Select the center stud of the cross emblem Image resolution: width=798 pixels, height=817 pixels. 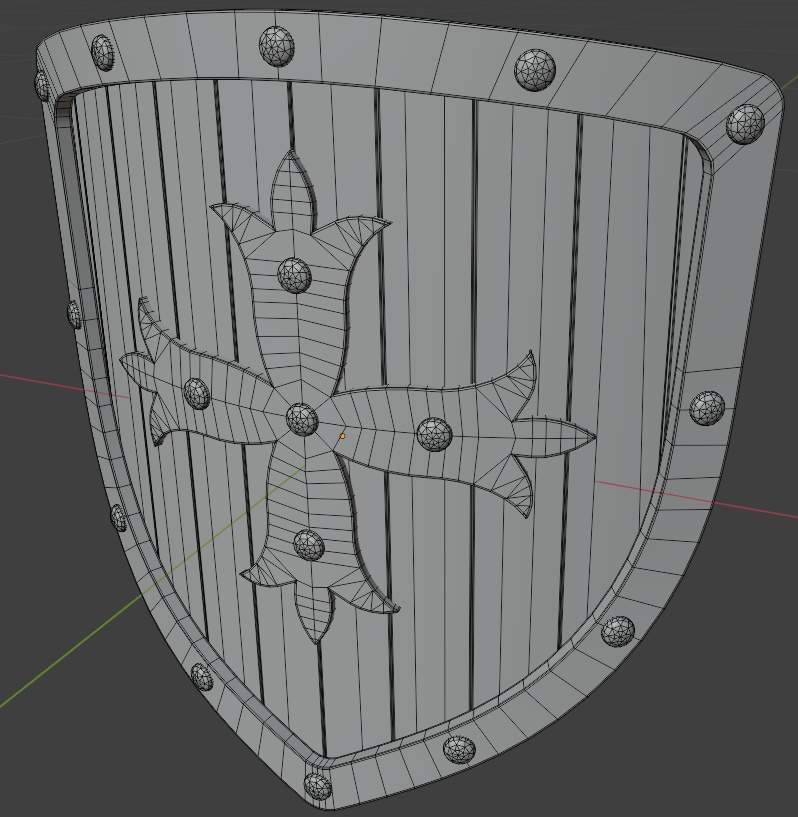pyautogui.click(x=302, y=419)
